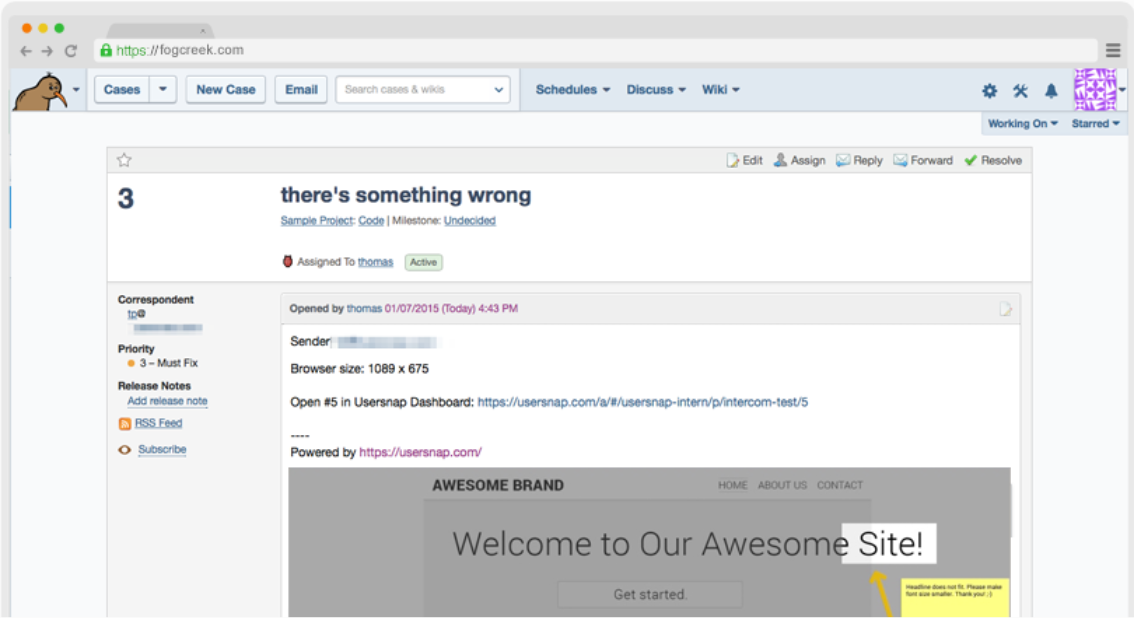Click the bug icon beside Assigned To
The height and width of the screenshot is (618, 1134).
coord(287,262)
